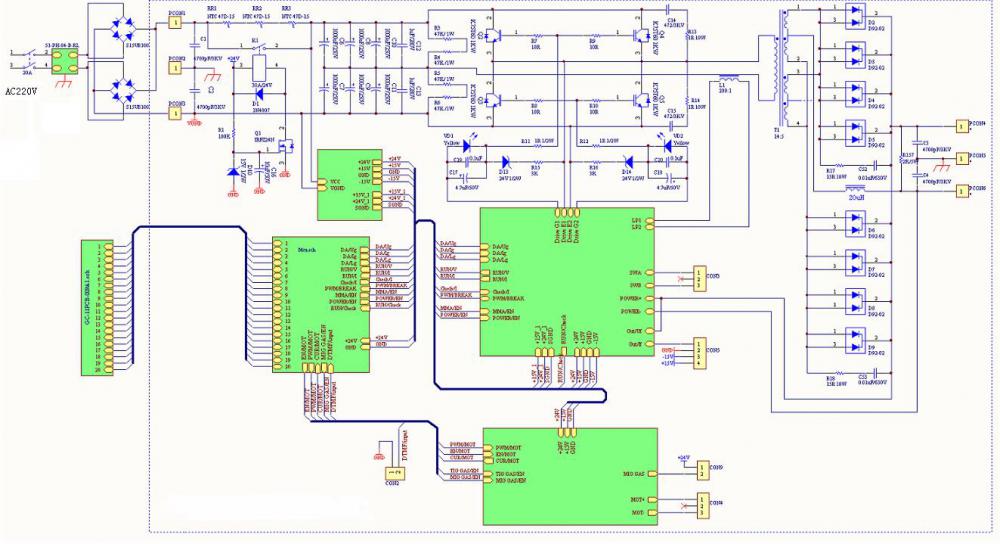Select the CON9 two-pin connector
Viewport: 1000px width, 544px height.
pos(703,471)
